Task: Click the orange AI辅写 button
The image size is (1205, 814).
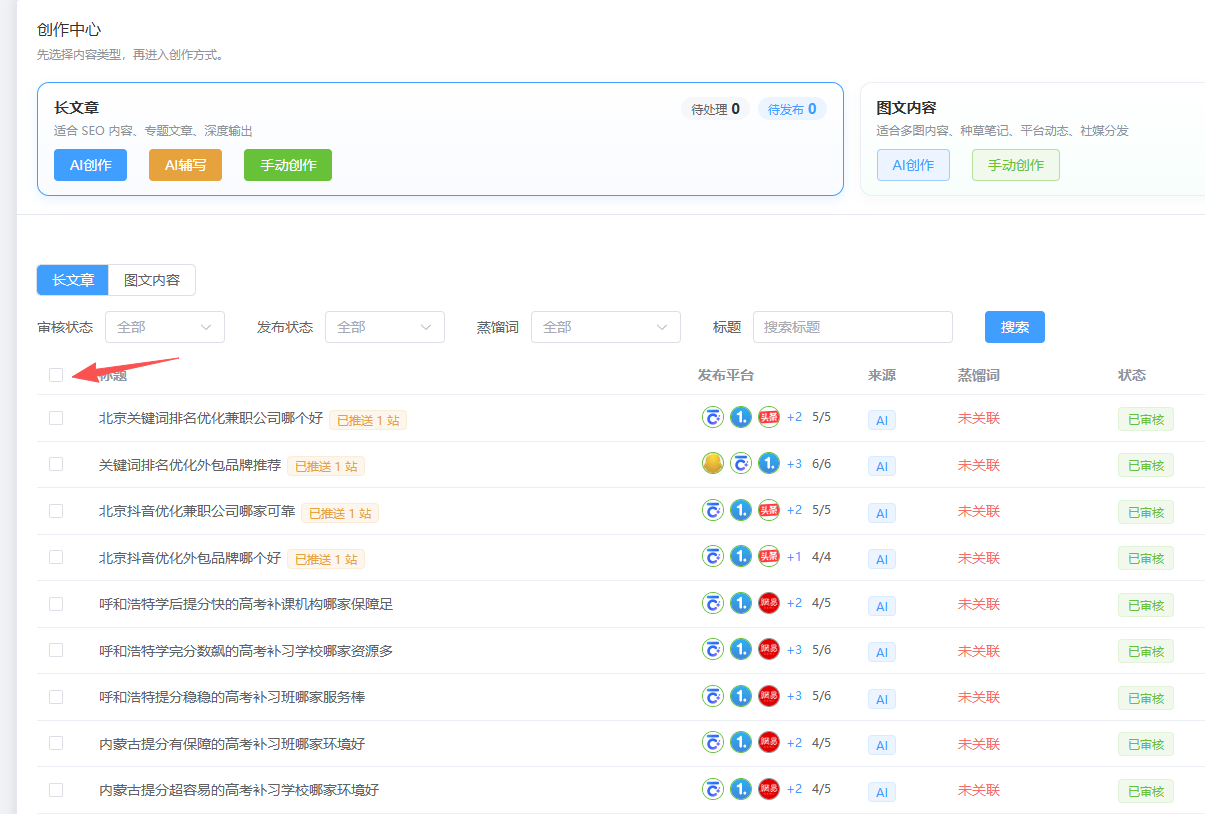Action: point(185,165)
